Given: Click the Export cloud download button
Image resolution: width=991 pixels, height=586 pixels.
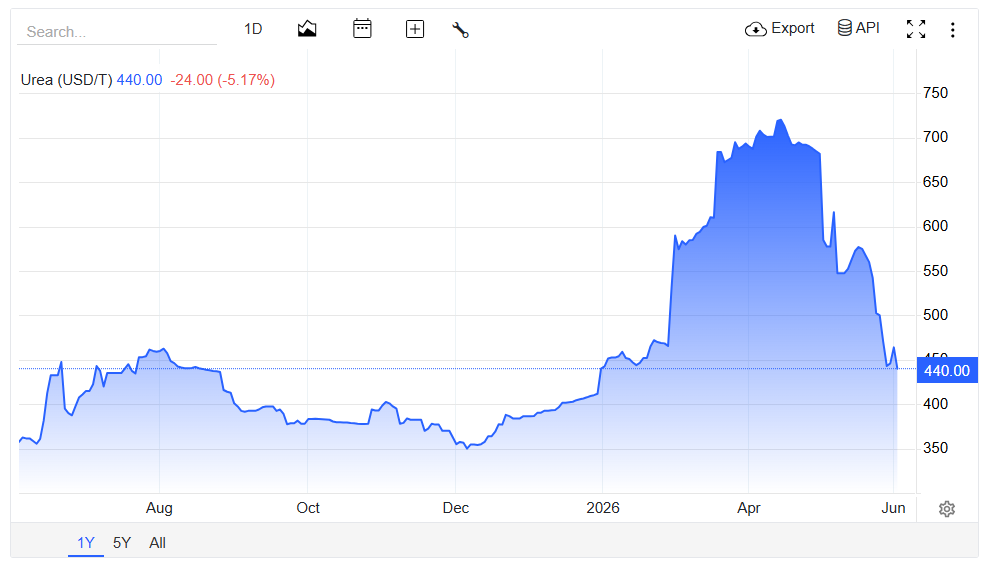Looking at the screenshot, I should [x=780, y=28].
